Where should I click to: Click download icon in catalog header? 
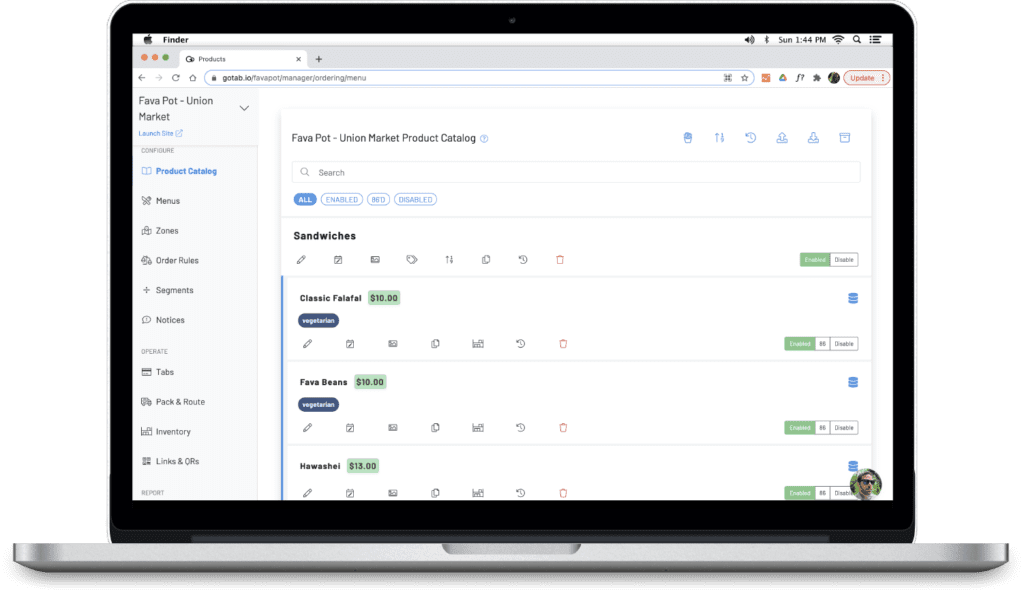coord(813,138)
